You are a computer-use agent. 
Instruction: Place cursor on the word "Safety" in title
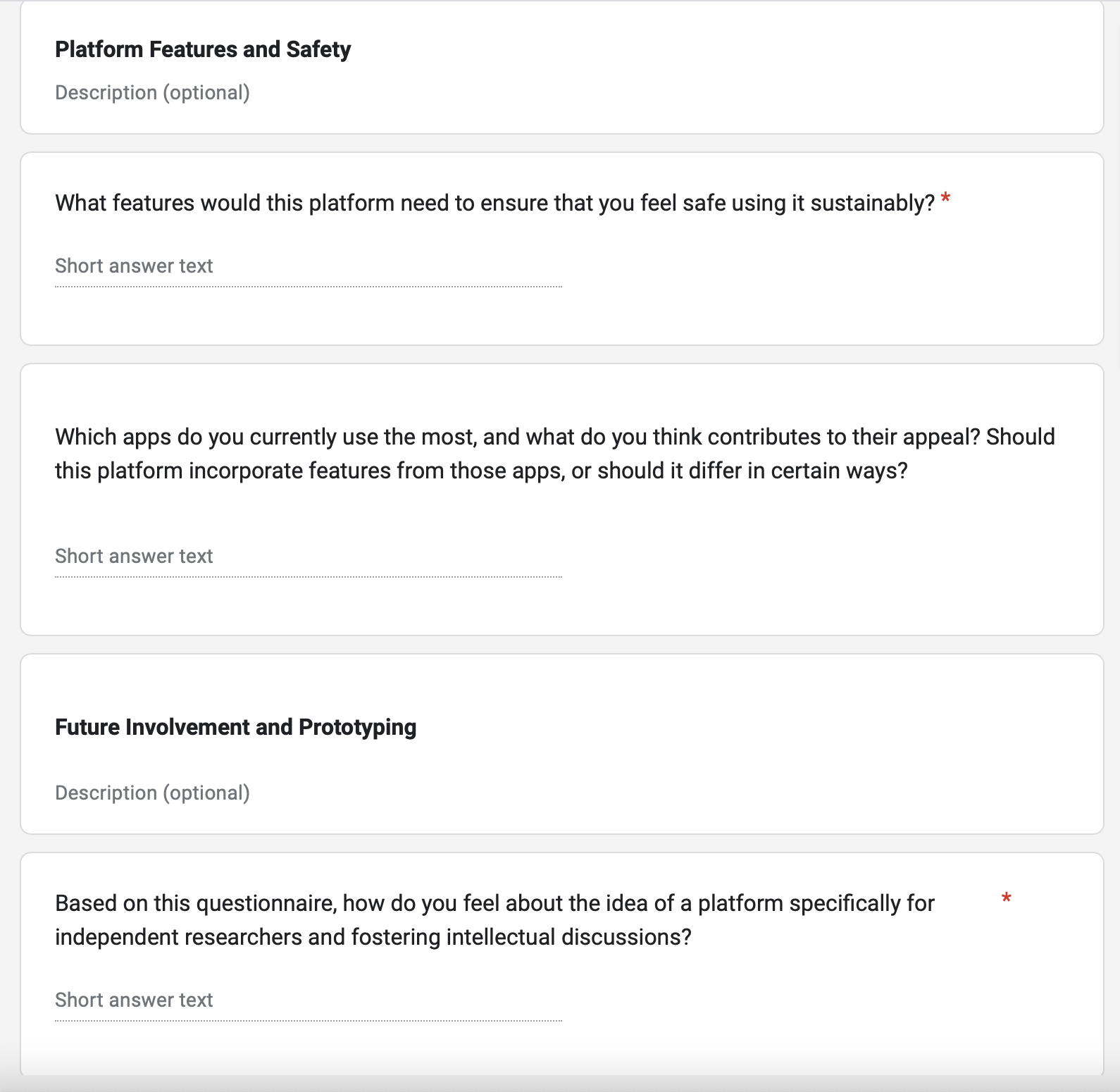coord(318,49)
